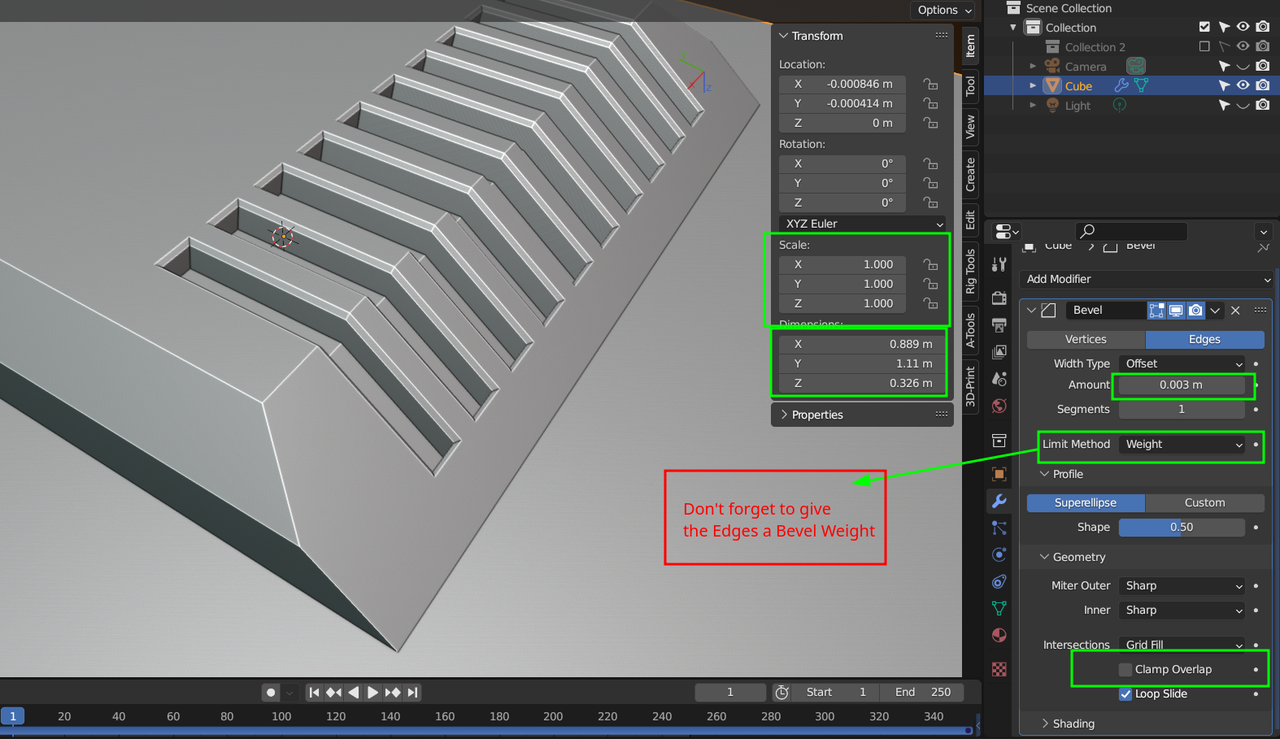Viewport: 1280px width, 739px height.
Task: Open the Object Data properties triangle icon
Action: pos(998,608)
